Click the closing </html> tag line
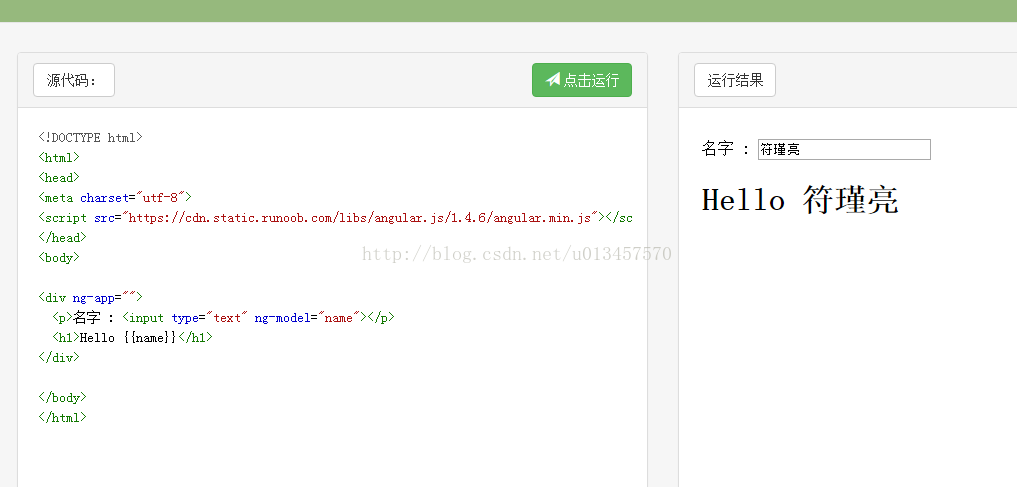Viewport: 1017px width, 487px height. pyautogui.click(x=62, y=417)
